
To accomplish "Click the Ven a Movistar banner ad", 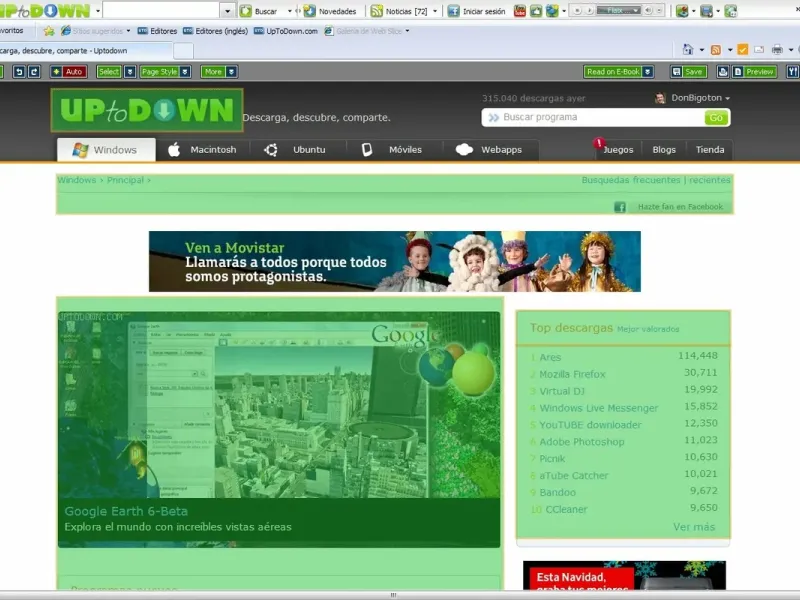I will click(x=394, y=261).
